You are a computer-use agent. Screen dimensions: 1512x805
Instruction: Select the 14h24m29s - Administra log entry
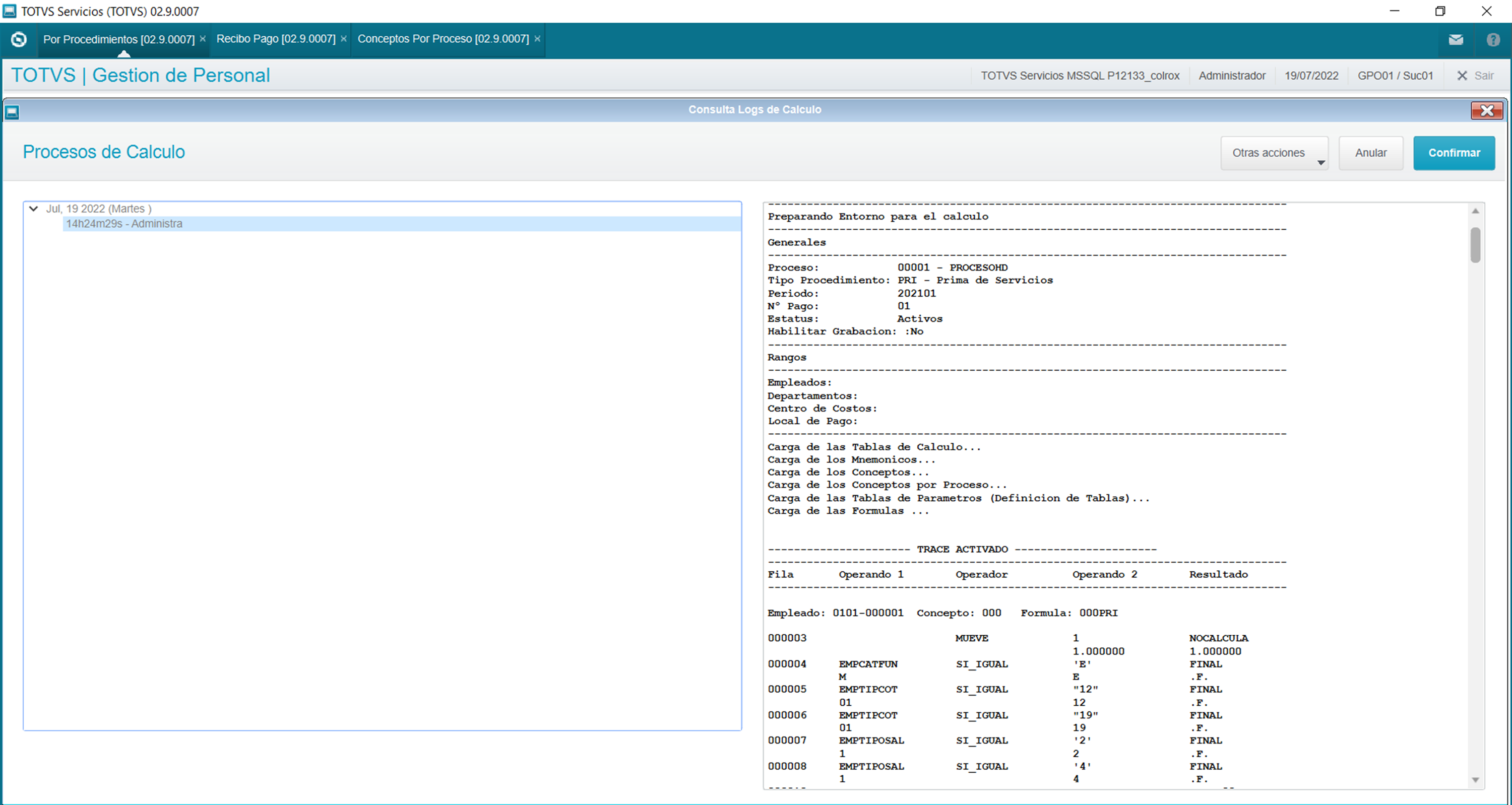click(124, 224)
